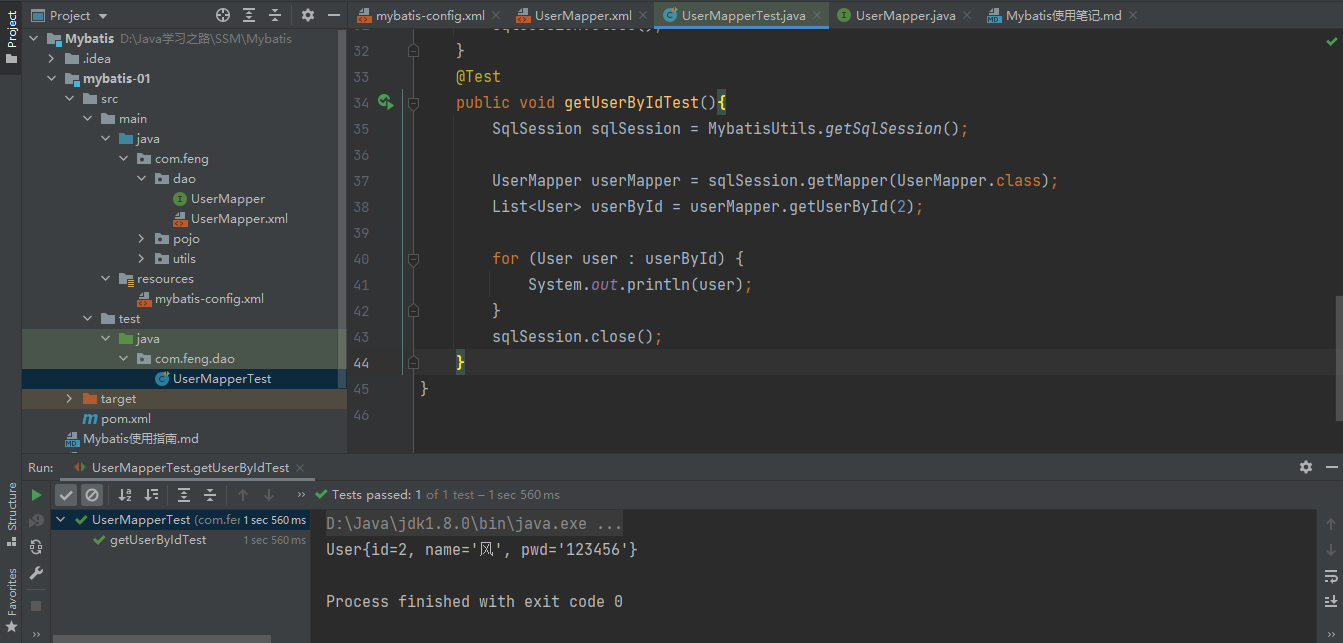Screen dimensions: 1343x643
Task: Toggle the fold end marker on line 44
Action: tap(413, 362)
